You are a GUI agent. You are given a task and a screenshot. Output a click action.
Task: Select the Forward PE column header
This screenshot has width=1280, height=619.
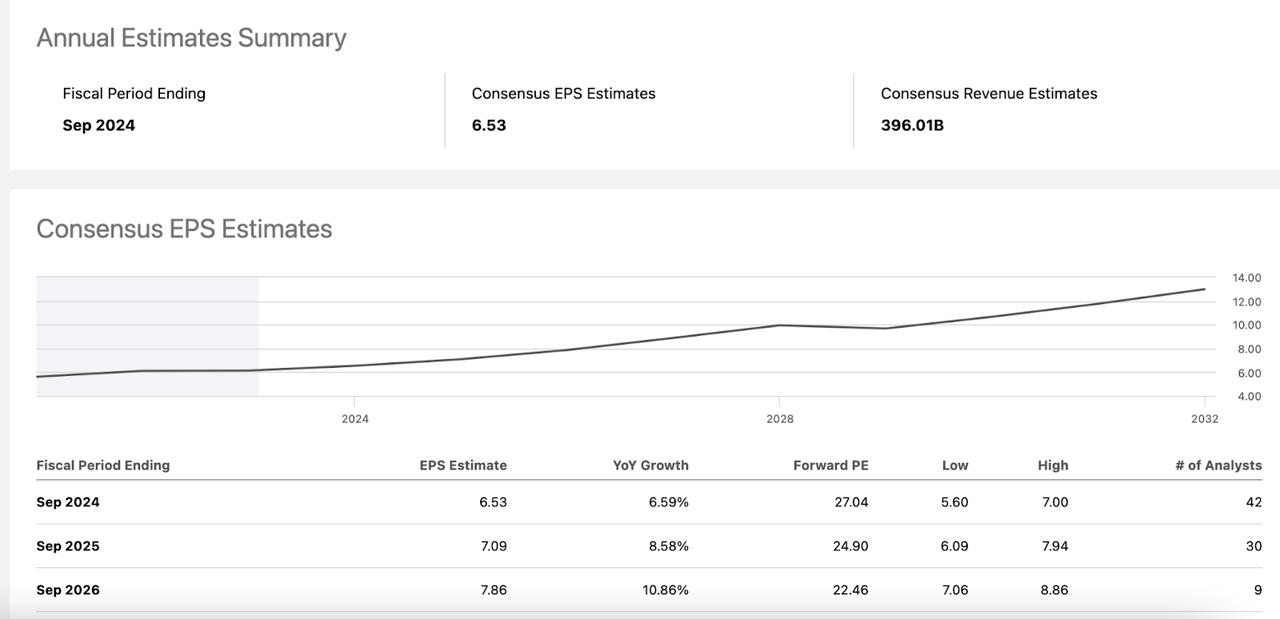point(830,465)
